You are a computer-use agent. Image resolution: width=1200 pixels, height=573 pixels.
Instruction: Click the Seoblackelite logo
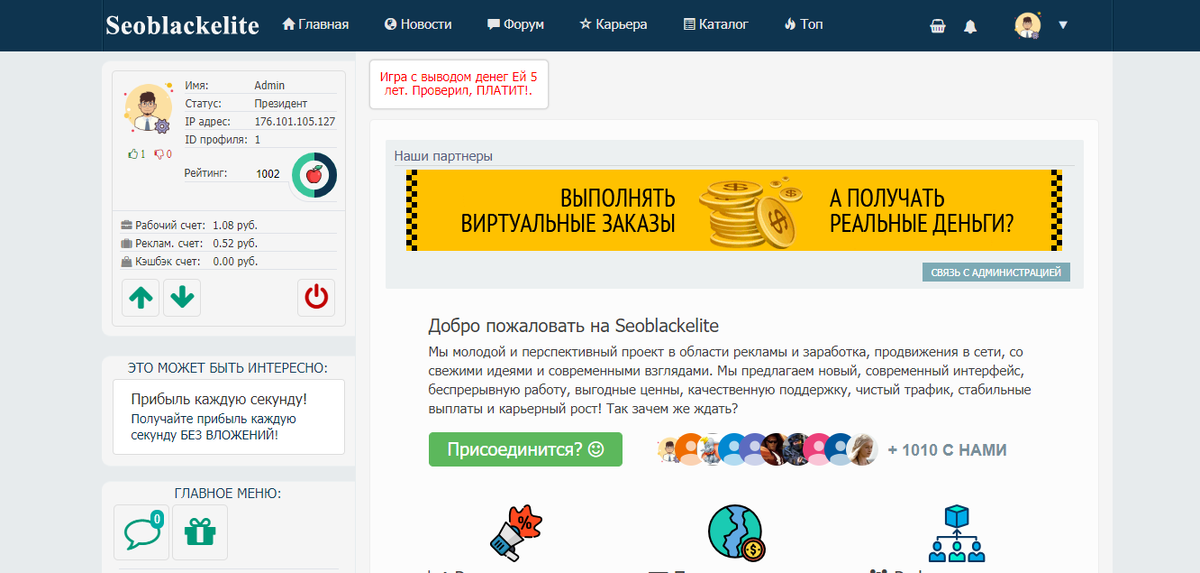(182, 26)
